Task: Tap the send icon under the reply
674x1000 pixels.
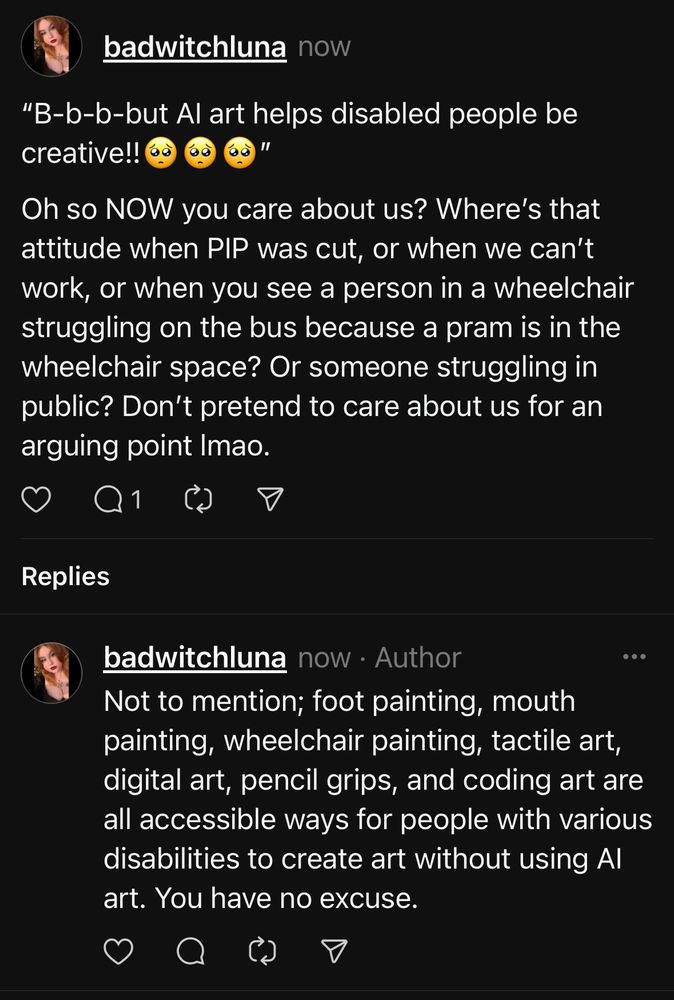Action: click(336, 951)
